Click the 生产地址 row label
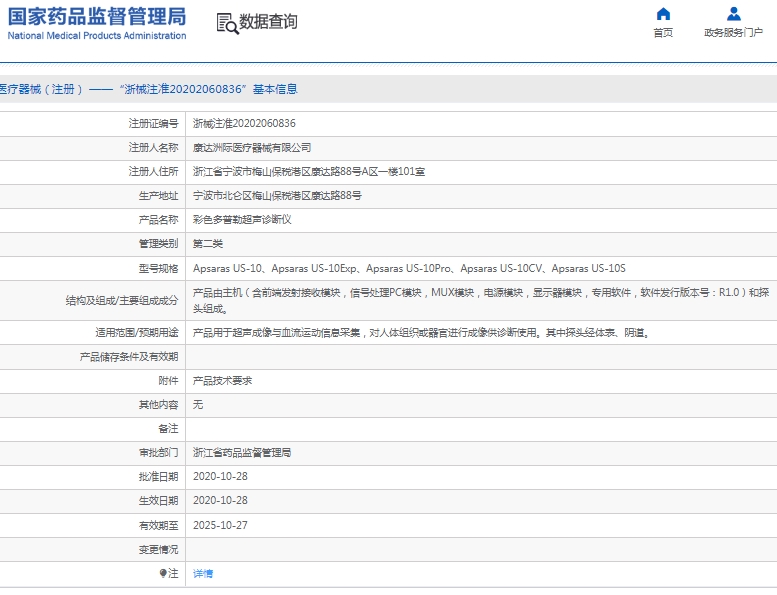777x595 pixels. coord(159,196)
